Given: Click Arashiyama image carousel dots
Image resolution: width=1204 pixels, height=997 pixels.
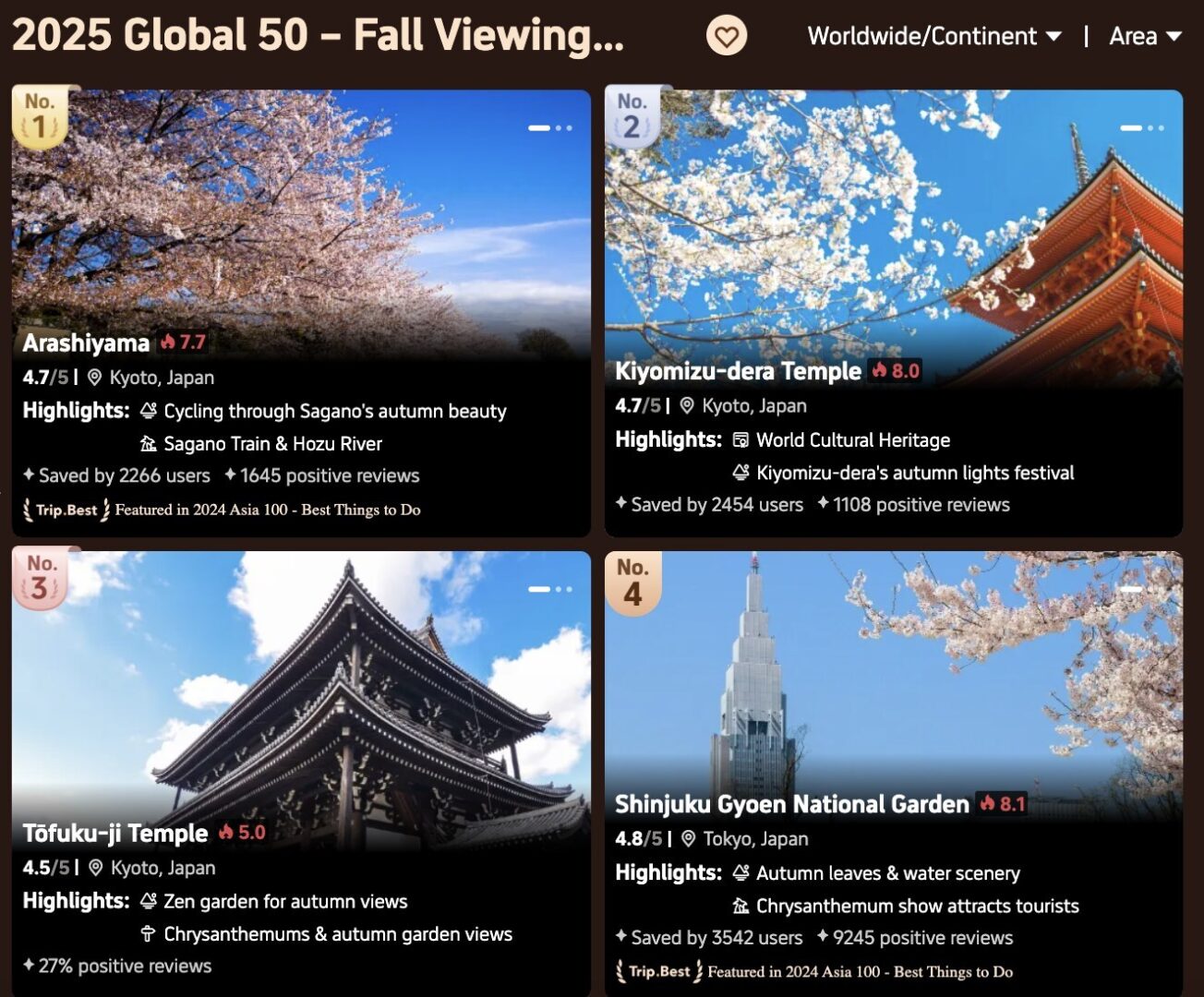Looking at the screenshot, I should 550,128.
